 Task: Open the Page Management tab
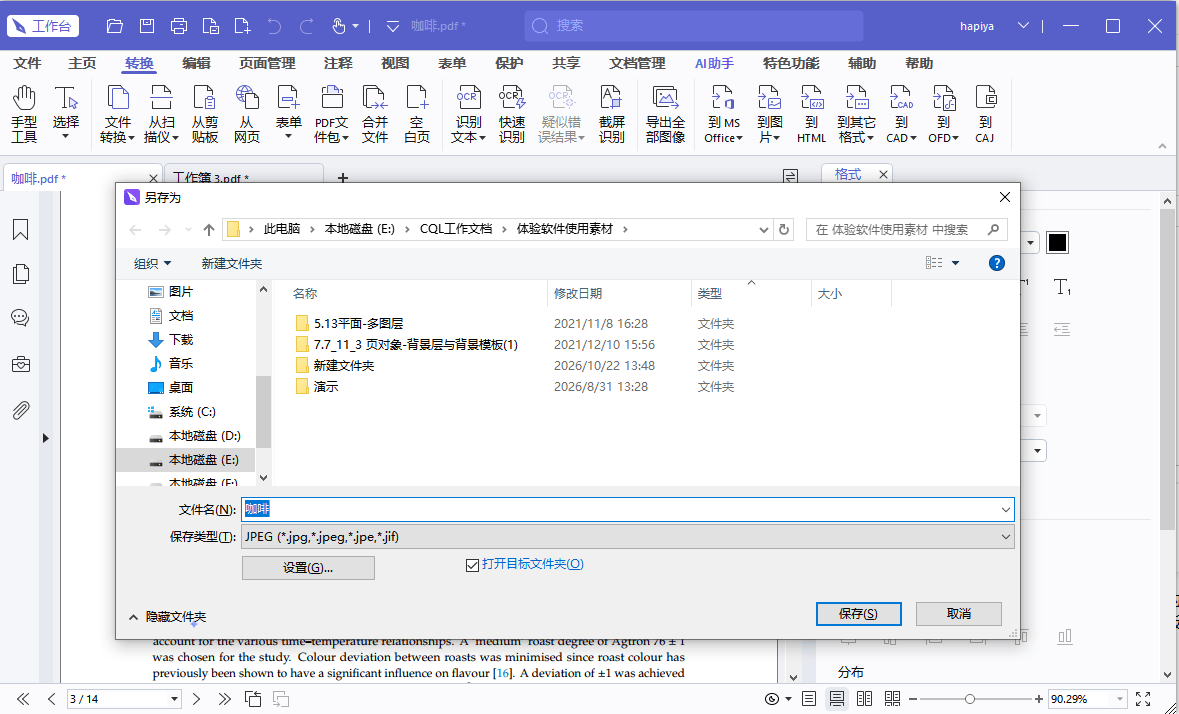[267, 63]
